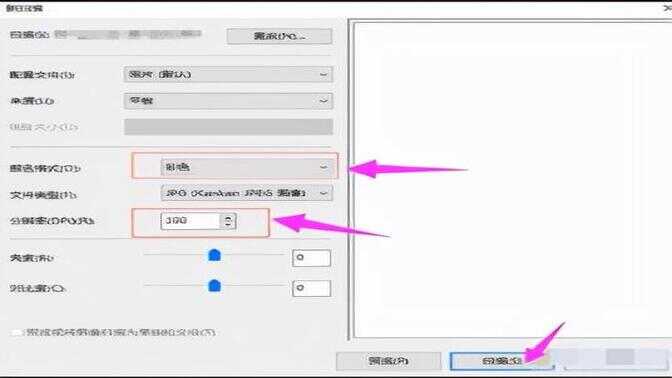Open the 文件类型 dropdown showing JPG
Viewport: 672px width, 378px height.
(x=246, y=193)
